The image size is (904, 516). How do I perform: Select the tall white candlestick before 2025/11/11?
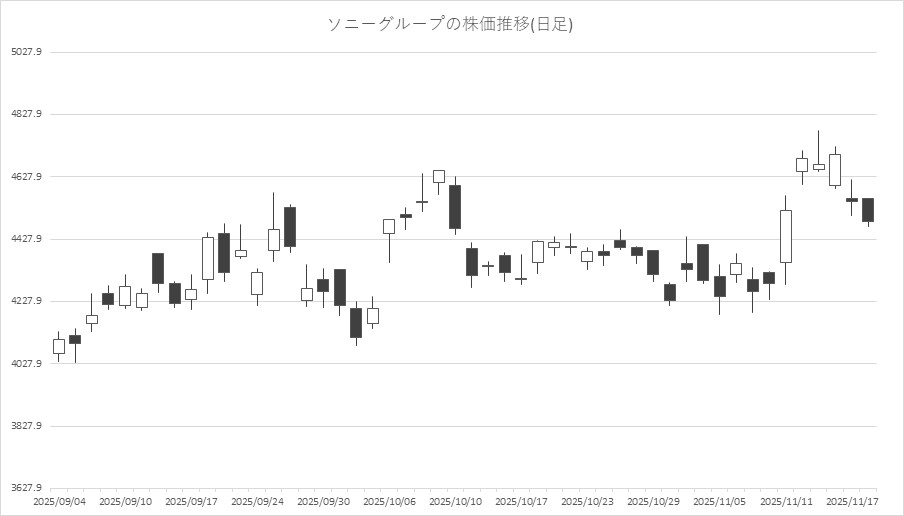pyautogui.click(x=786, y=236)
